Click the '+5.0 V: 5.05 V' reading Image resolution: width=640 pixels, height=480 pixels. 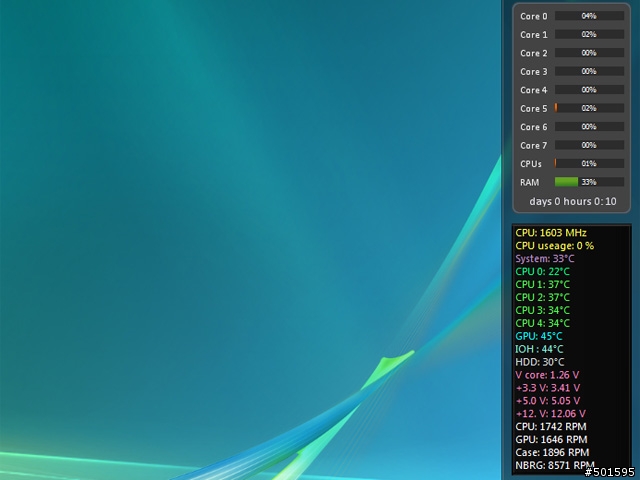pyautogui.click(x=547, y=401)
